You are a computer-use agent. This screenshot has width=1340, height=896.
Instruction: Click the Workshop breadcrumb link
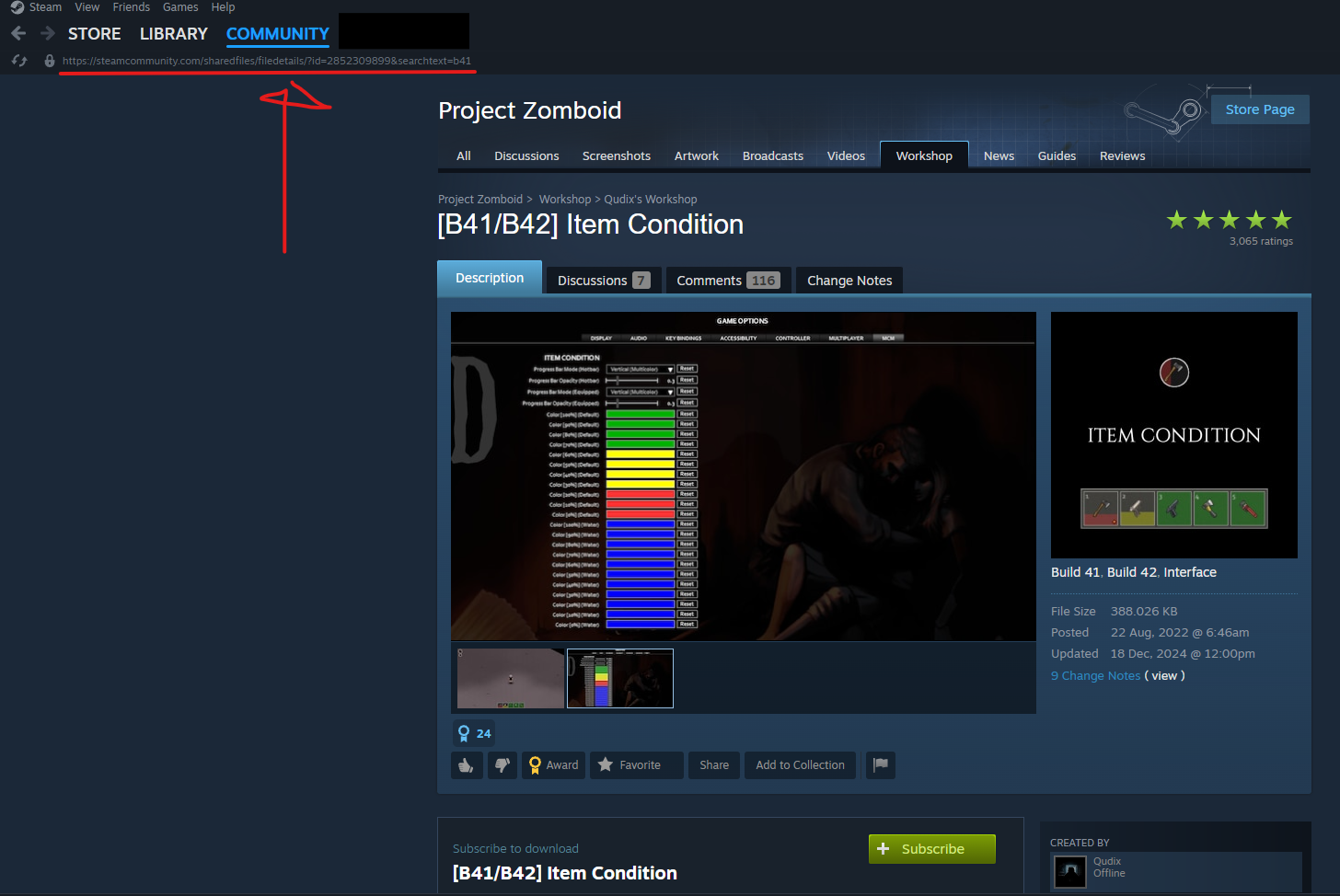565,200
